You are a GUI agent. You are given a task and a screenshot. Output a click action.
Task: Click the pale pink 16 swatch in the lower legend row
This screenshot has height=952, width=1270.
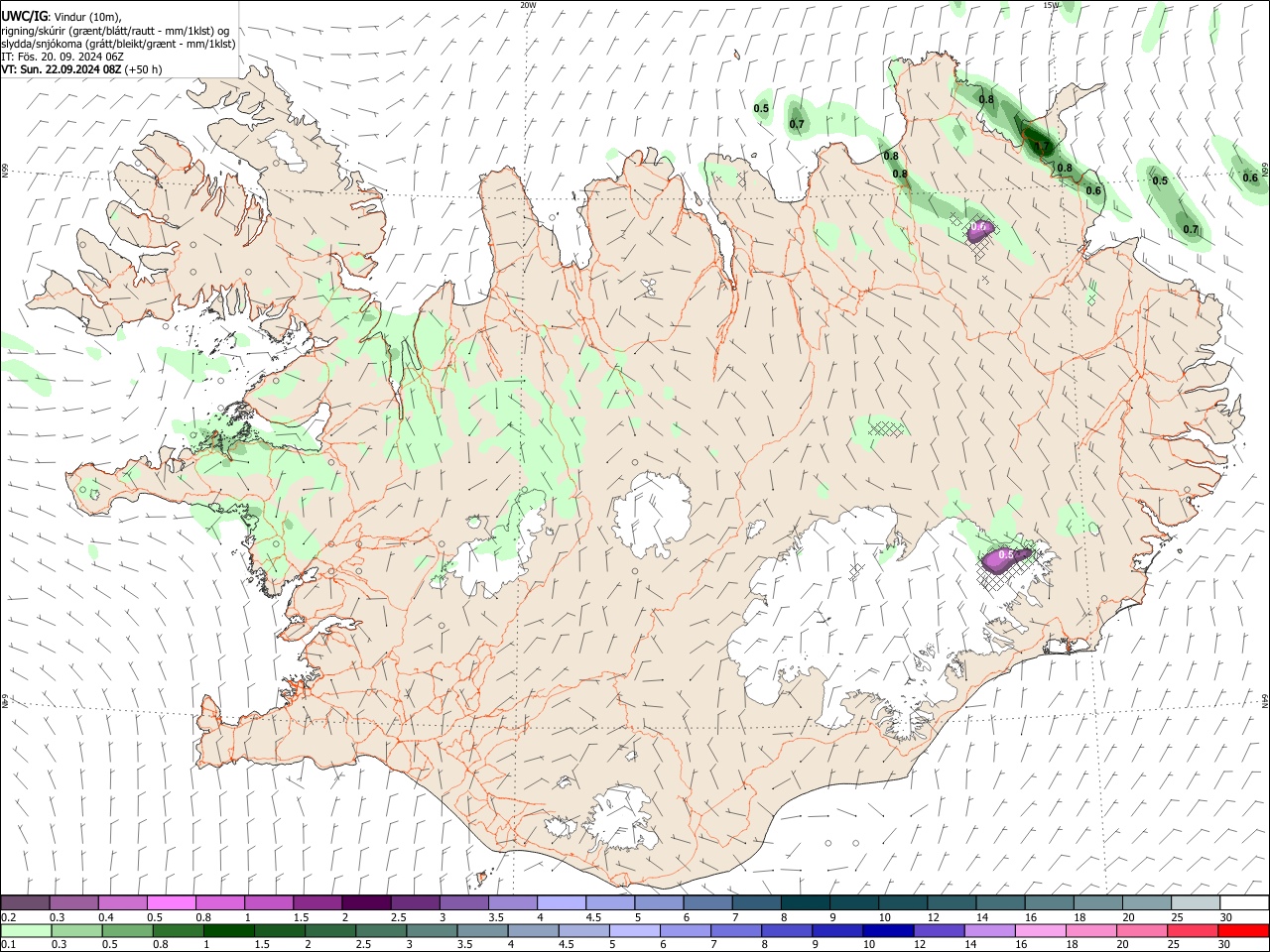[1040, 931]
